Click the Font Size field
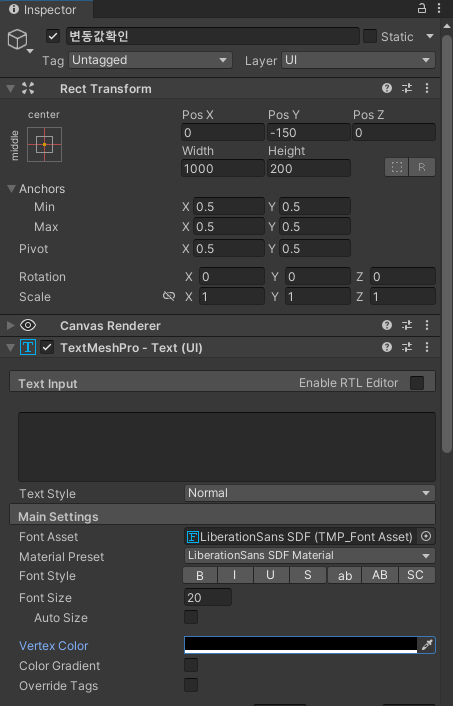Screen dimensions: 453x706 208,597
